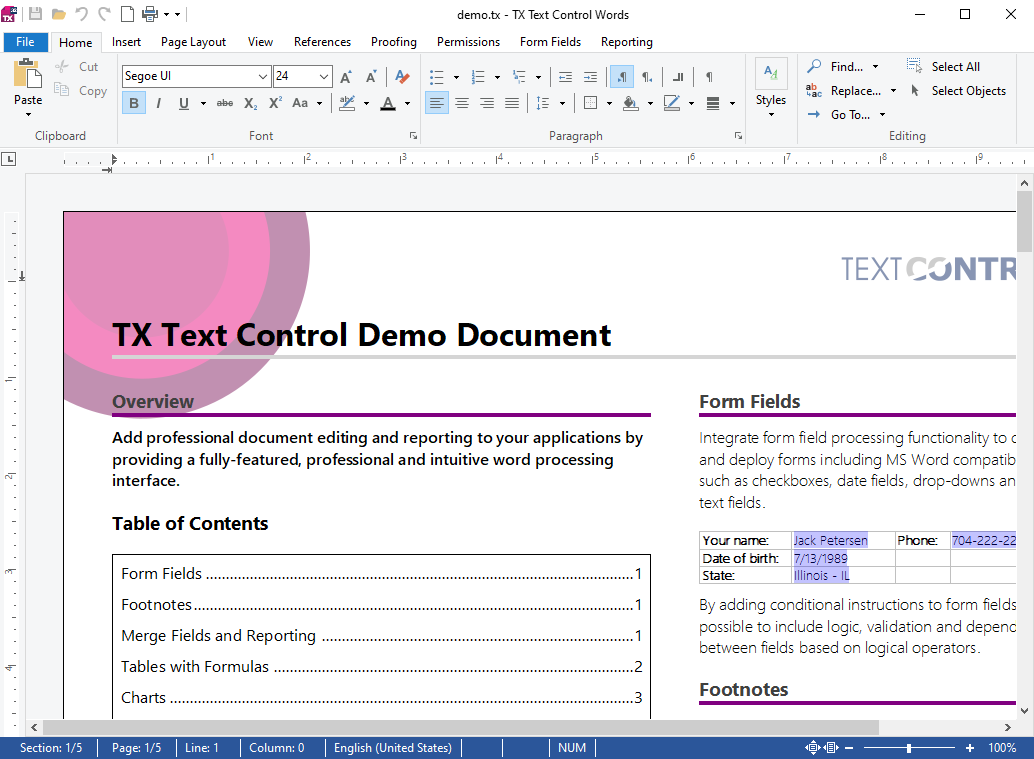Click the bulleted list icon
This screenshot has height=759, width=1034.
pyautogui.click(x=436, y=77)
